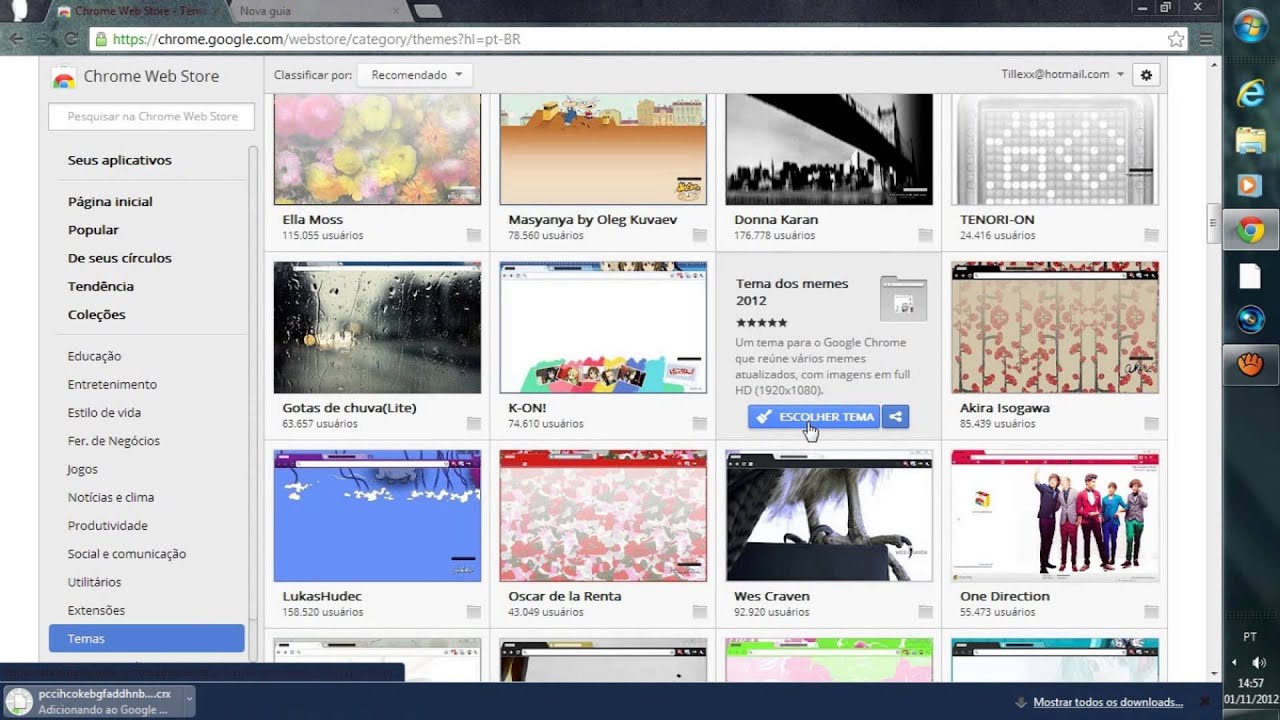
Task: Open the Popular section
Action: coord(93,230)
